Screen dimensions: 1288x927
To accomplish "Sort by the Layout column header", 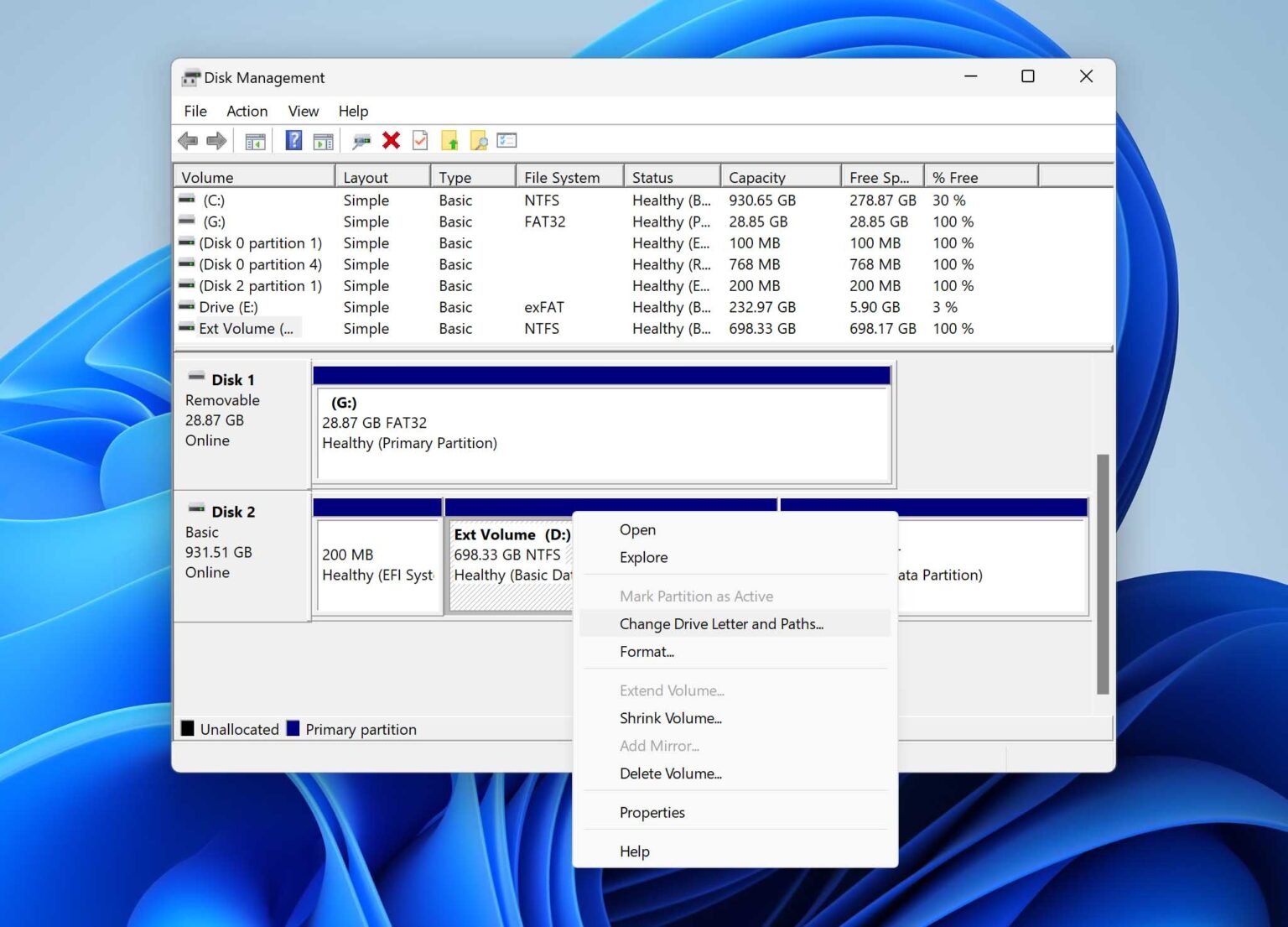I will pos(383,177).
